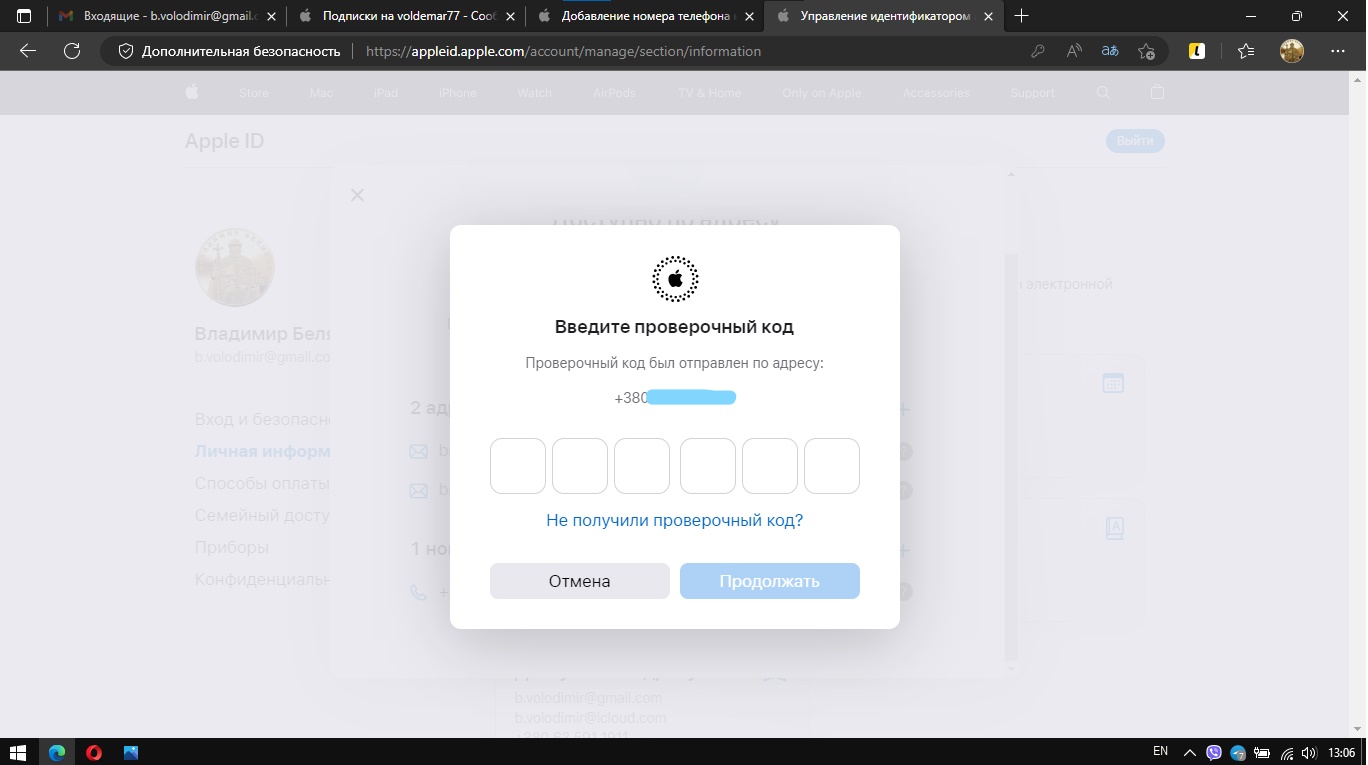Open the 'Приборы' sidebar section
1368x765 pixels.
[x=232, y=547]
